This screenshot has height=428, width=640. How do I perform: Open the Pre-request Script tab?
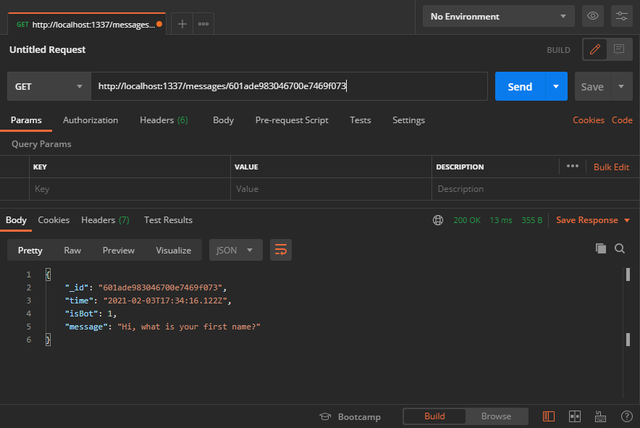pyautogui.click(x=291, y=120)
